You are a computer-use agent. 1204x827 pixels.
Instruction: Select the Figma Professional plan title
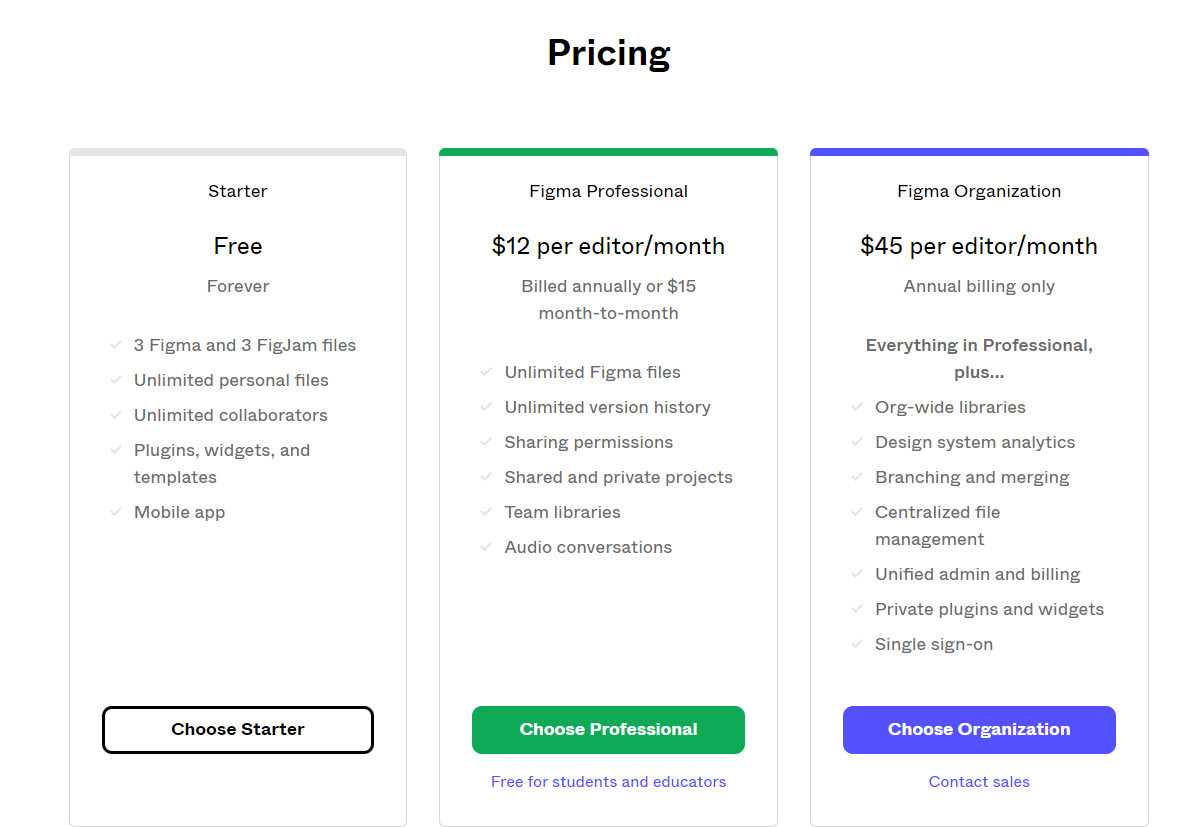tap(608, 191)
